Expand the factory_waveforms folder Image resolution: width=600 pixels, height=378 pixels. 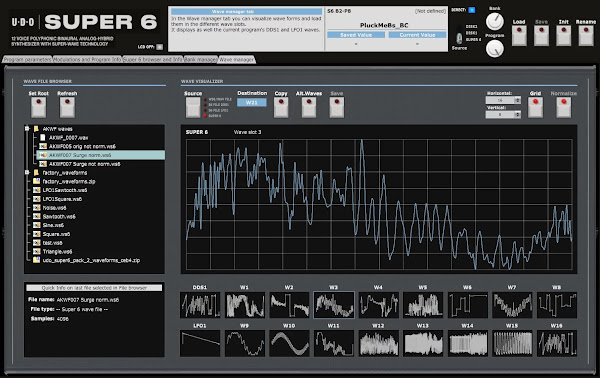pyautogui.click(x=27, y=173)
